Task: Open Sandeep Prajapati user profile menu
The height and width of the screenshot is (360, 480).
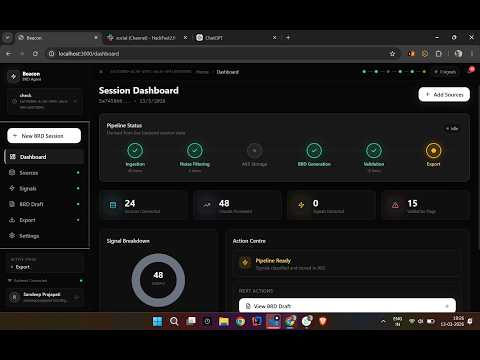Action: coord(44,297)
